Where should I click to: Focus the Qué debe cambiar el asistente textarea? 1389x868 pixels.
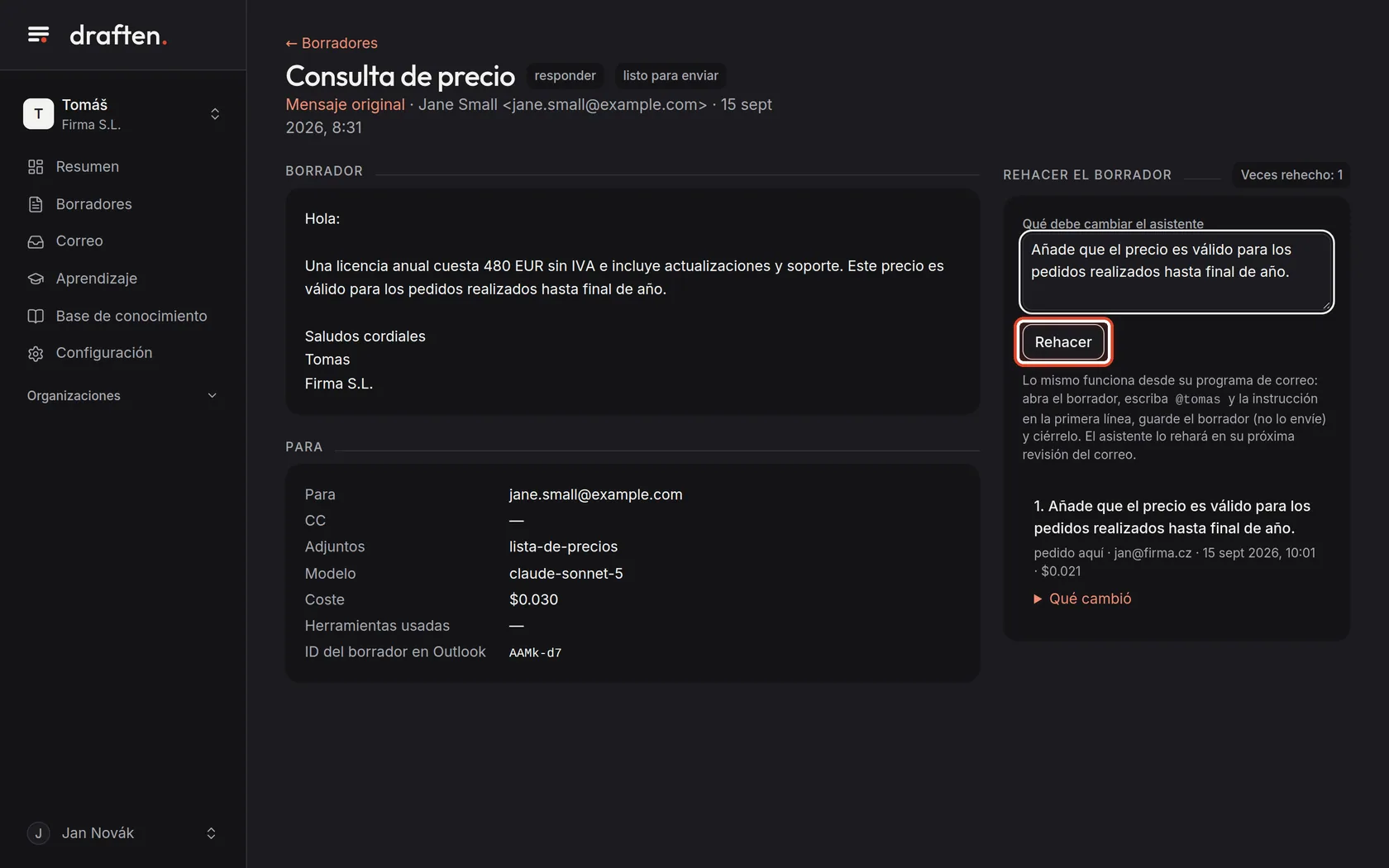point(1176,271)
